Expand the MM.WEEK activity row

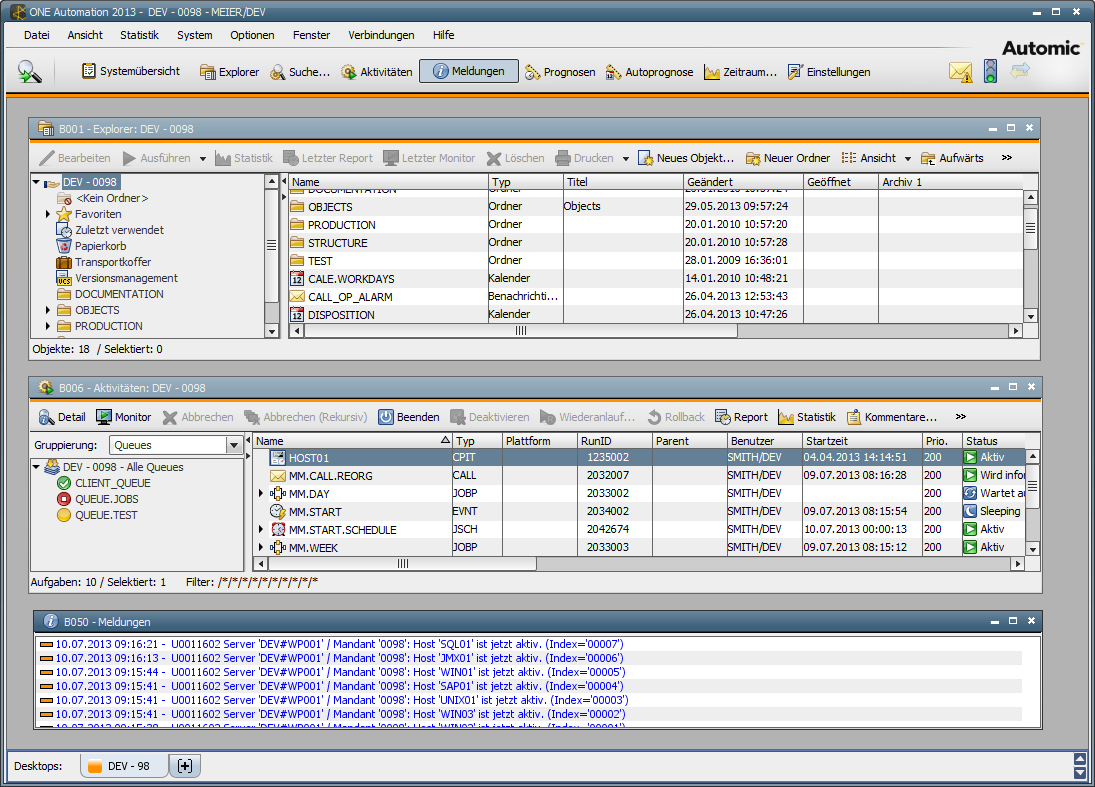pyautogui.click(x=260, y=547)
